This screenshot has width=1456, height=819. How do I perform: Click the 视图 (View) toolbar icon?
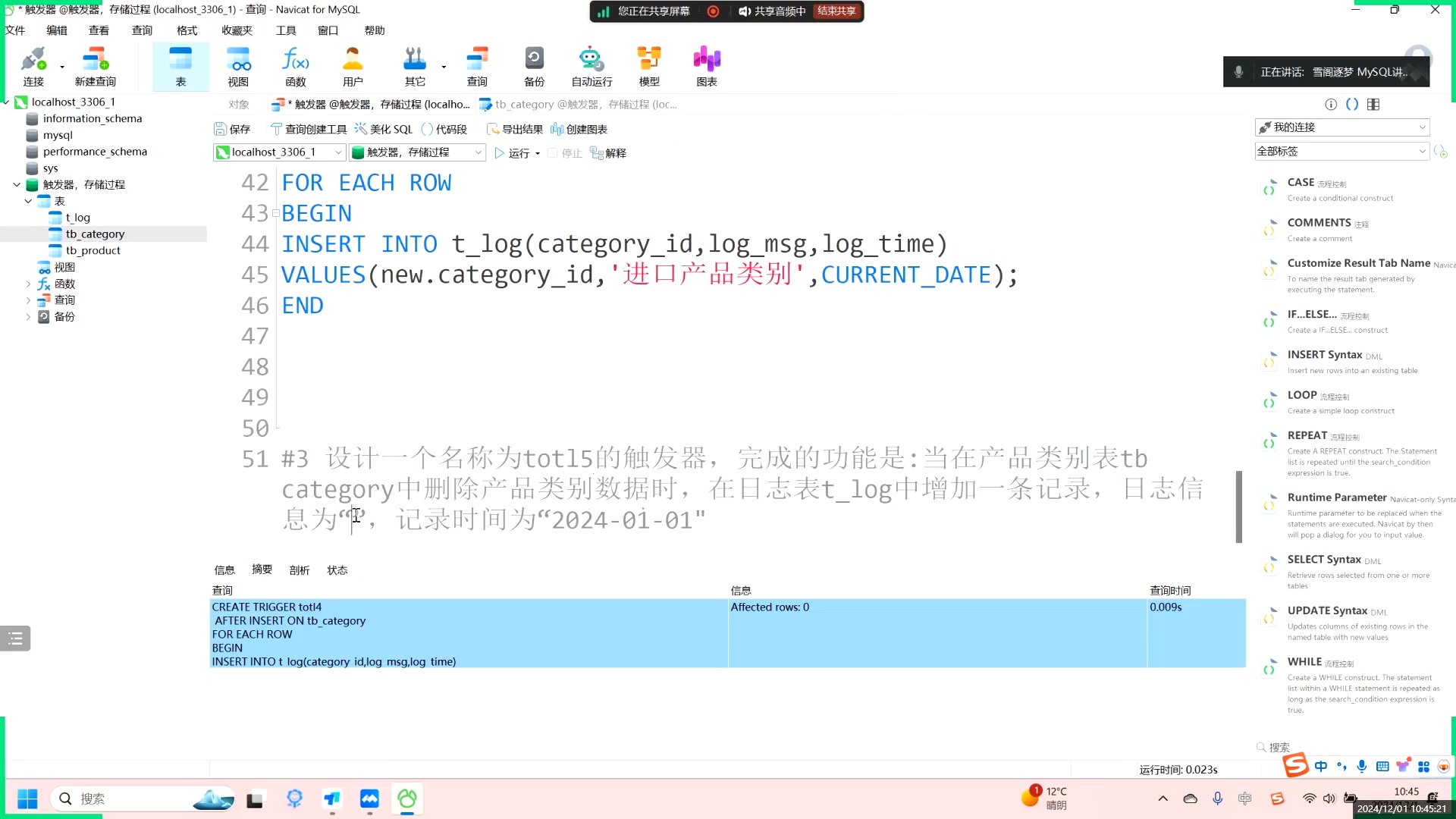pyautogui.click(x=238, y=66)
